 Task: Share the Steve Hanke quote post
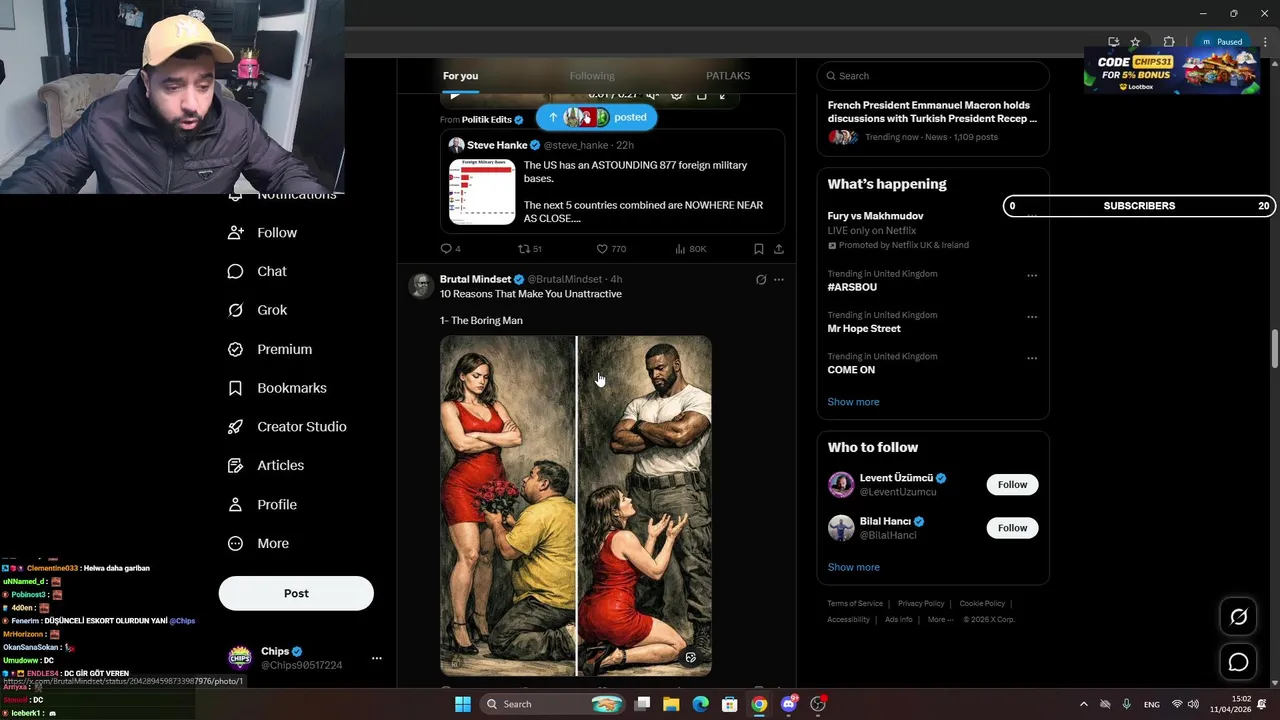[x=779, y=249]
